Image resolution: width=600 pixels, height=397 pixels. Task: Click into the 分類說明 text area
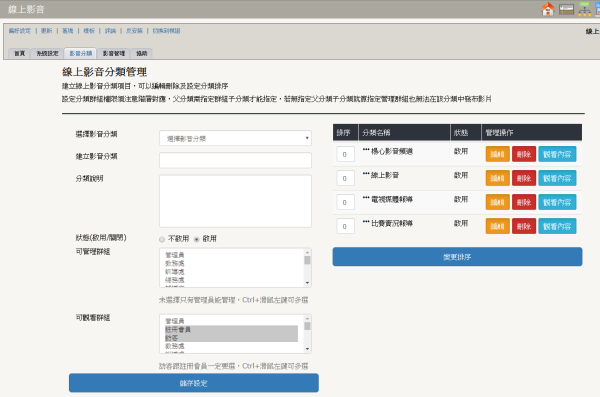[235, 201]
